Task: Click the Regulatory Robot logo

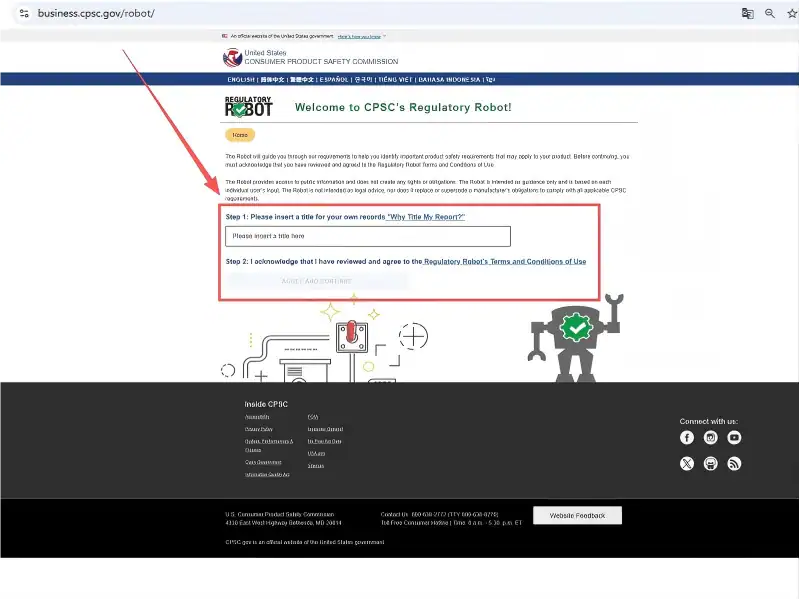Action: pyautogui.click(x=248, y=107)
